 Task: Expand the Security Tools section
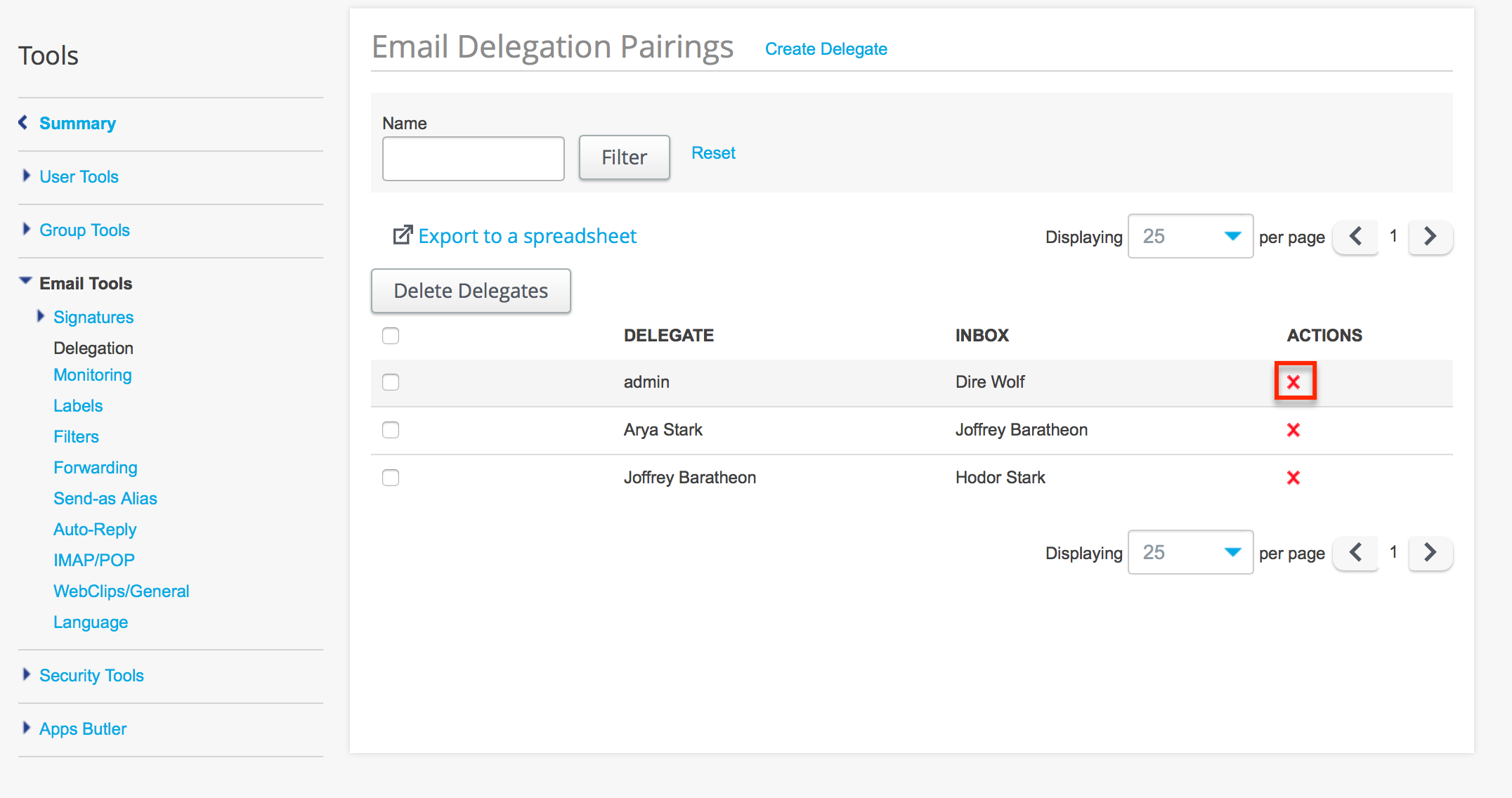91,676
